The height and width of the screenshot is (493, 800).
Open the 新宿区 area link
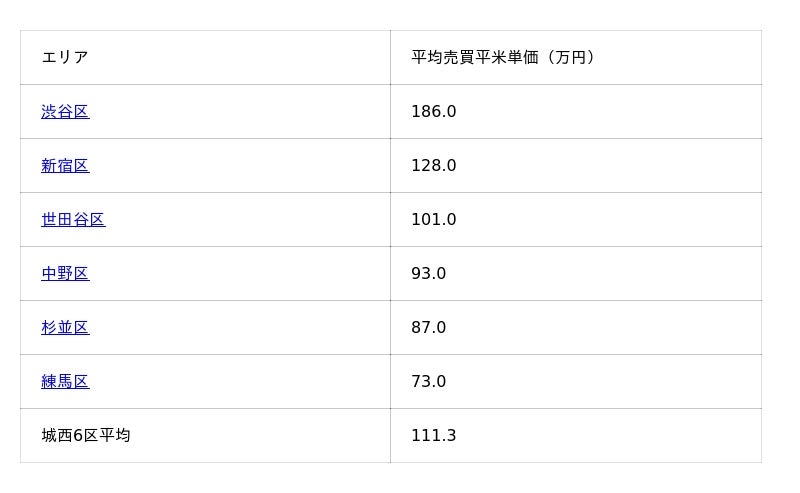pos(65,166)
